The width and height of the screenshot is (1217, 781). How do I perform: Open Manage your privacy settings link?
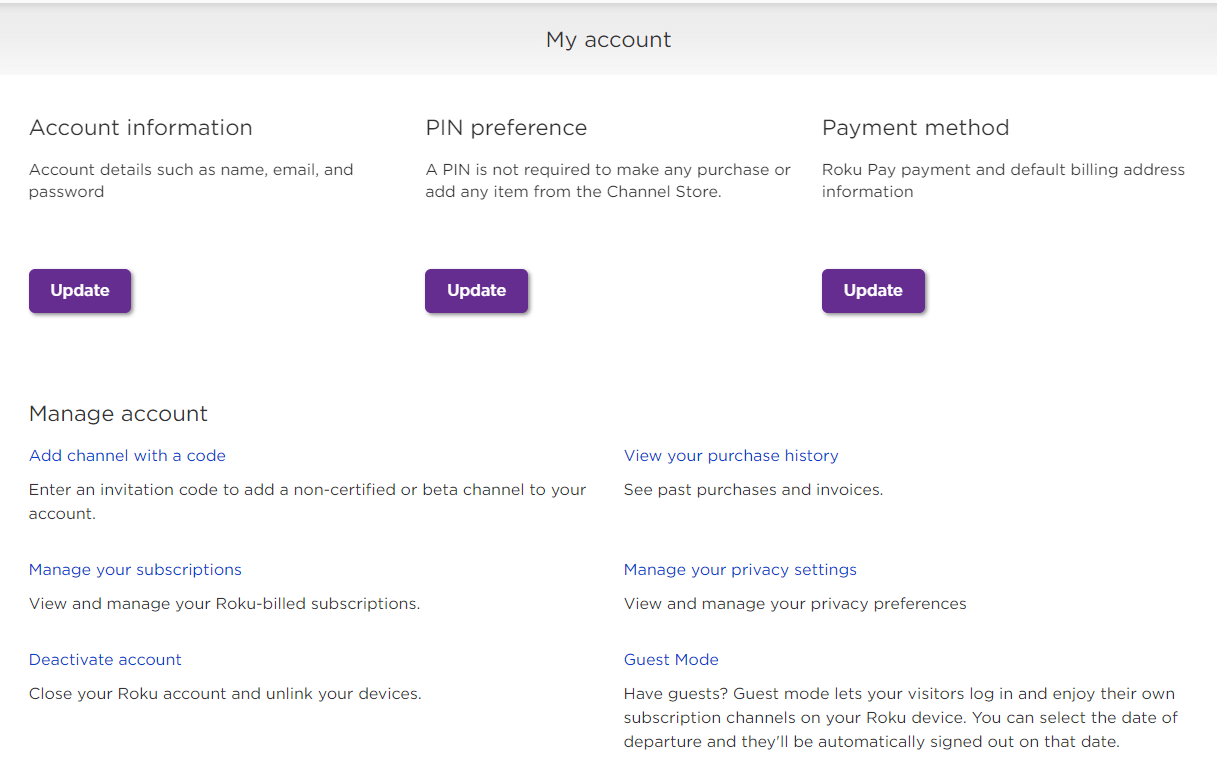click(740, 569)
